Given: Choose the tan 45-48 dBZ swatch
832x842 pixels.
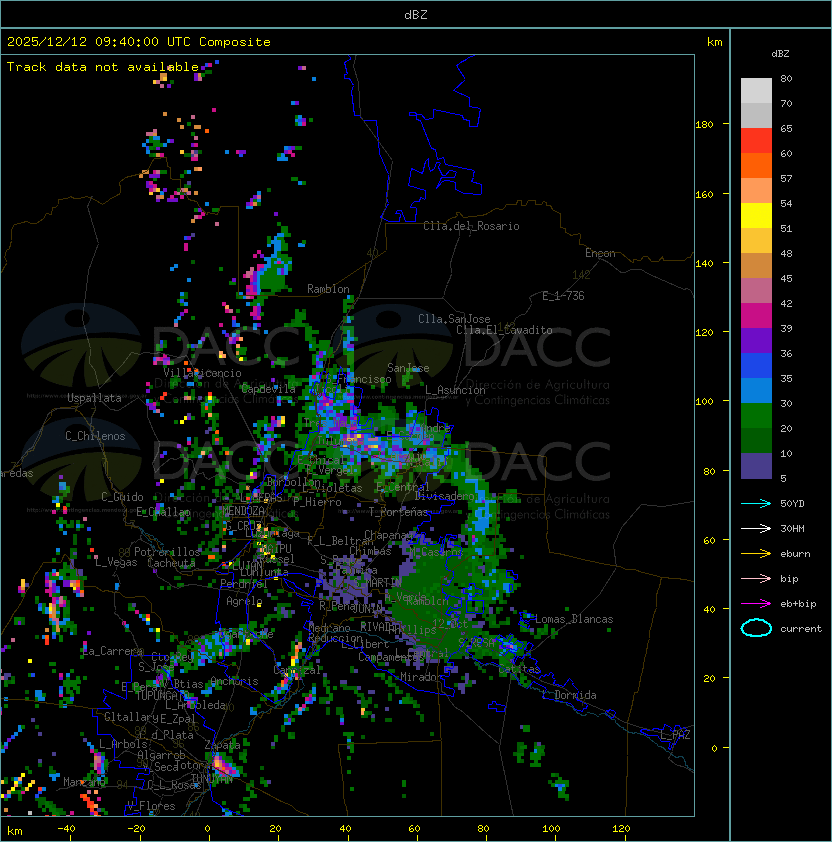Looking at the screenshot, I should click(756, 265).
